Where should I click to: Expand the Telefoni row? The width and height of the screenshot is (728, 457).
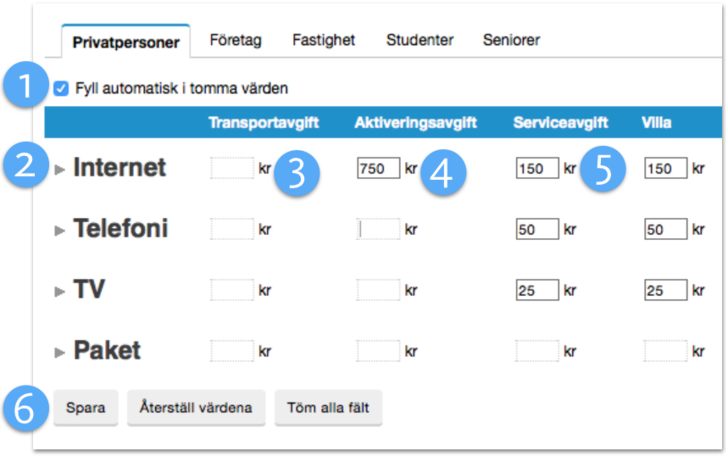pos(61,231)
